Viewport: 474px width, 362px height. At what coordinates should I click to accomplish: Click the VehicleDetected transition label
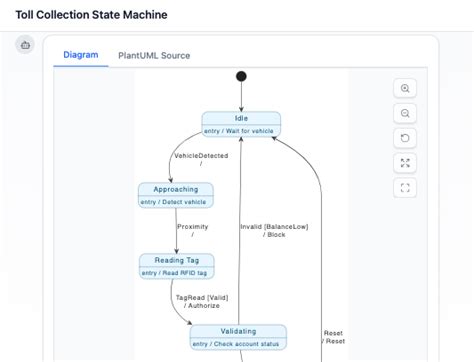(x=201, y=159)
